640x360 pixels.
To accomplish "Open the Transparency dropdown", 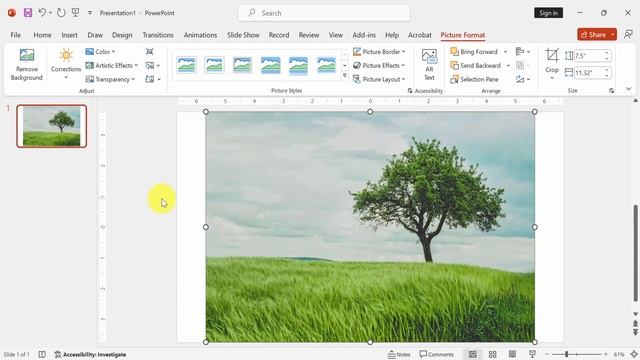I will (x=110, y=79).
